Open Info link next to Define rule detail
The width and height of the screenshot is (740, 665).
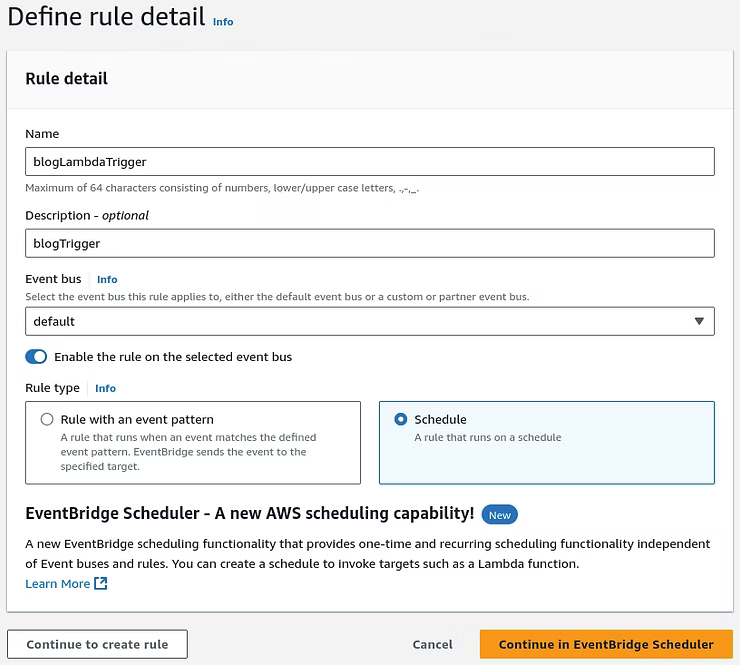coord(223,22)
